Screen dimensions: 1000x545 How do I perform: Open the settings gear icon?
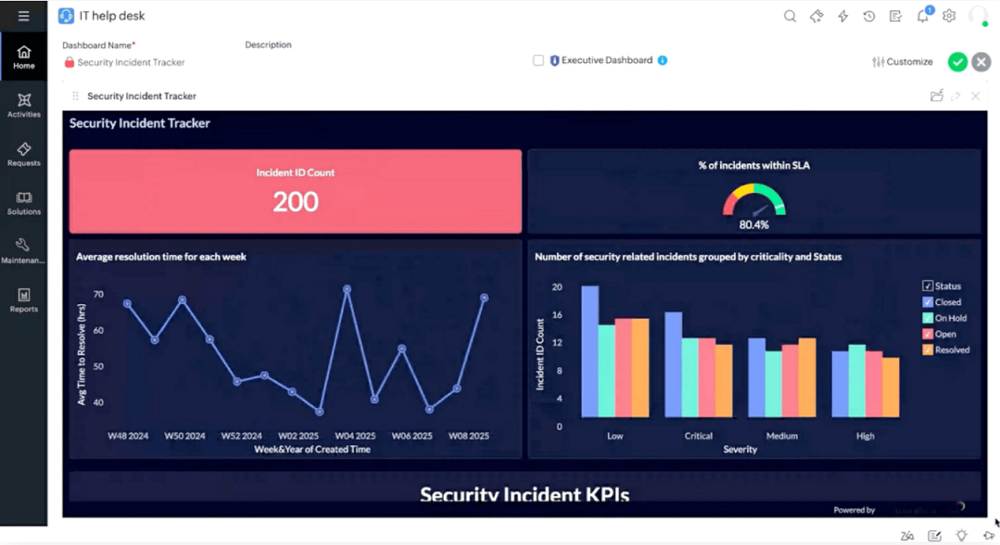click(949, 16)
